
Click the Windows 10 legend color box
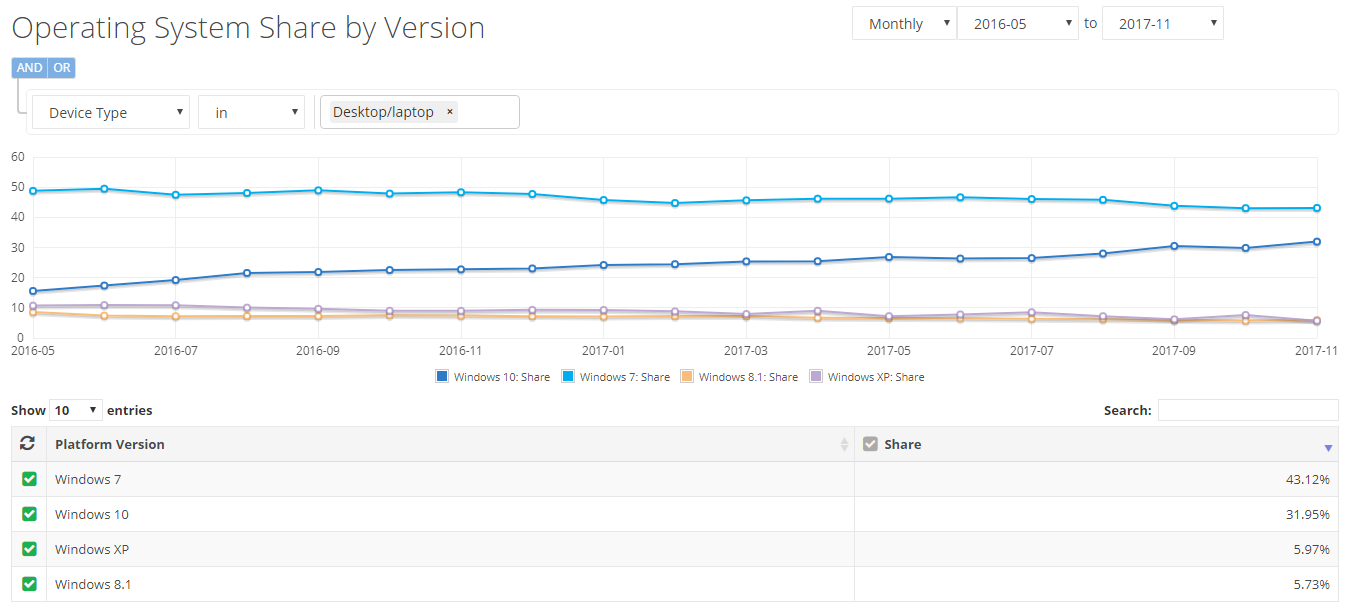pos(442,377)
